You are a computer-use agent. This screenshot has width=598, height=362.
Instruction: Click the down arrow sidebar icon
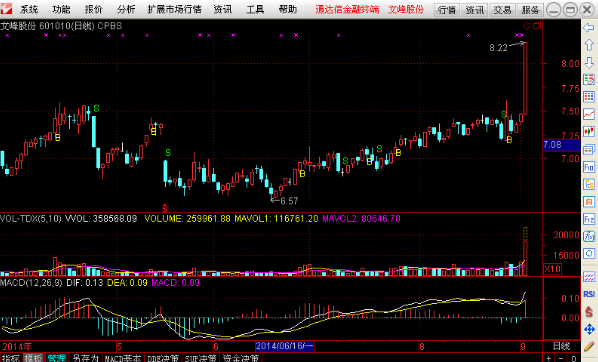coord(589,62)
